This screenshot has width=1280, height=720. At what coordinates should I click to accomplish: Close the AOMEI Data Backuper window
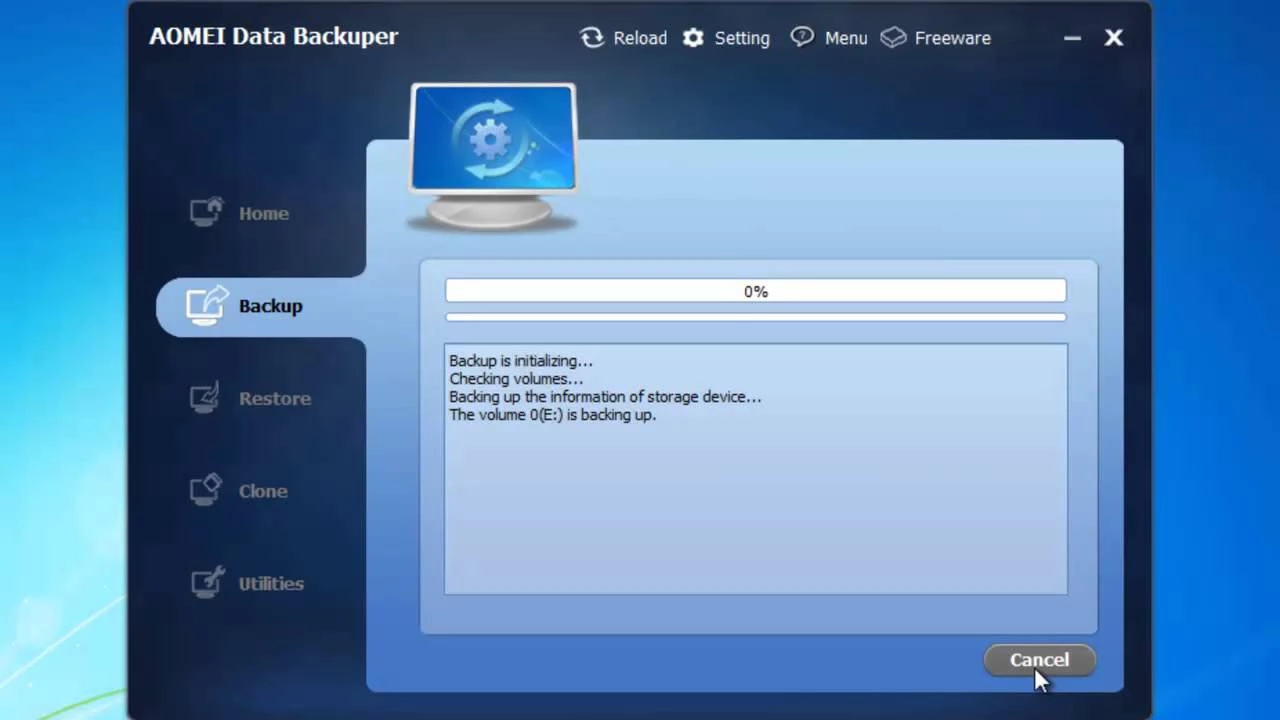[x=1114, y=38]
